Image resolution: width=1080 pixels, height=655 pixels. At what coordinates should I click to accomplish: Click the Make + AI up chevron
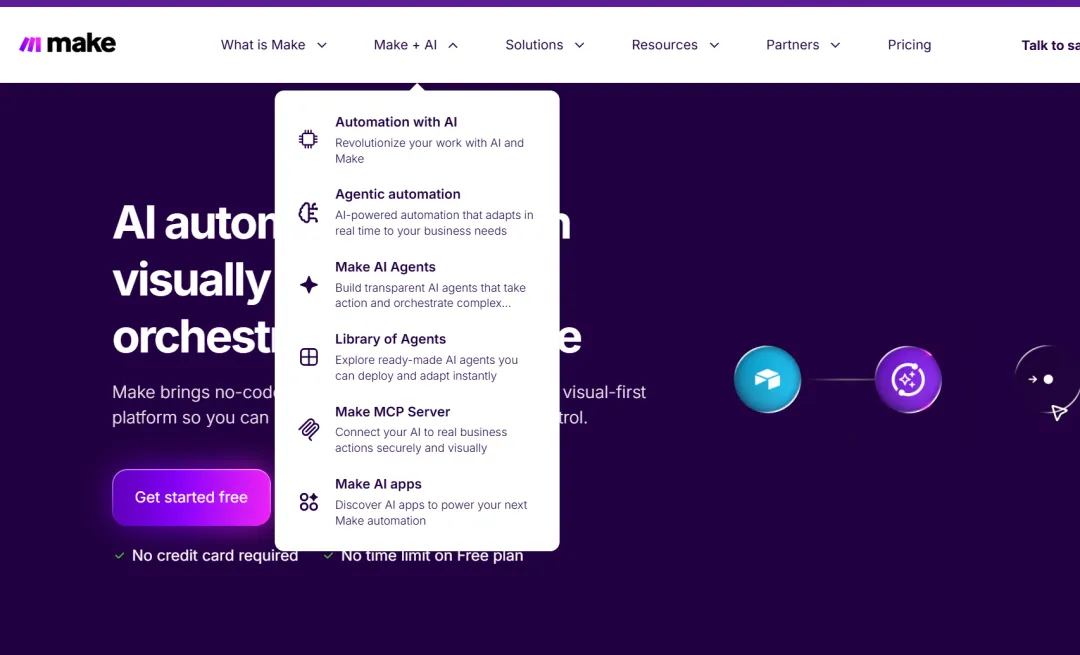coord(453,45)
